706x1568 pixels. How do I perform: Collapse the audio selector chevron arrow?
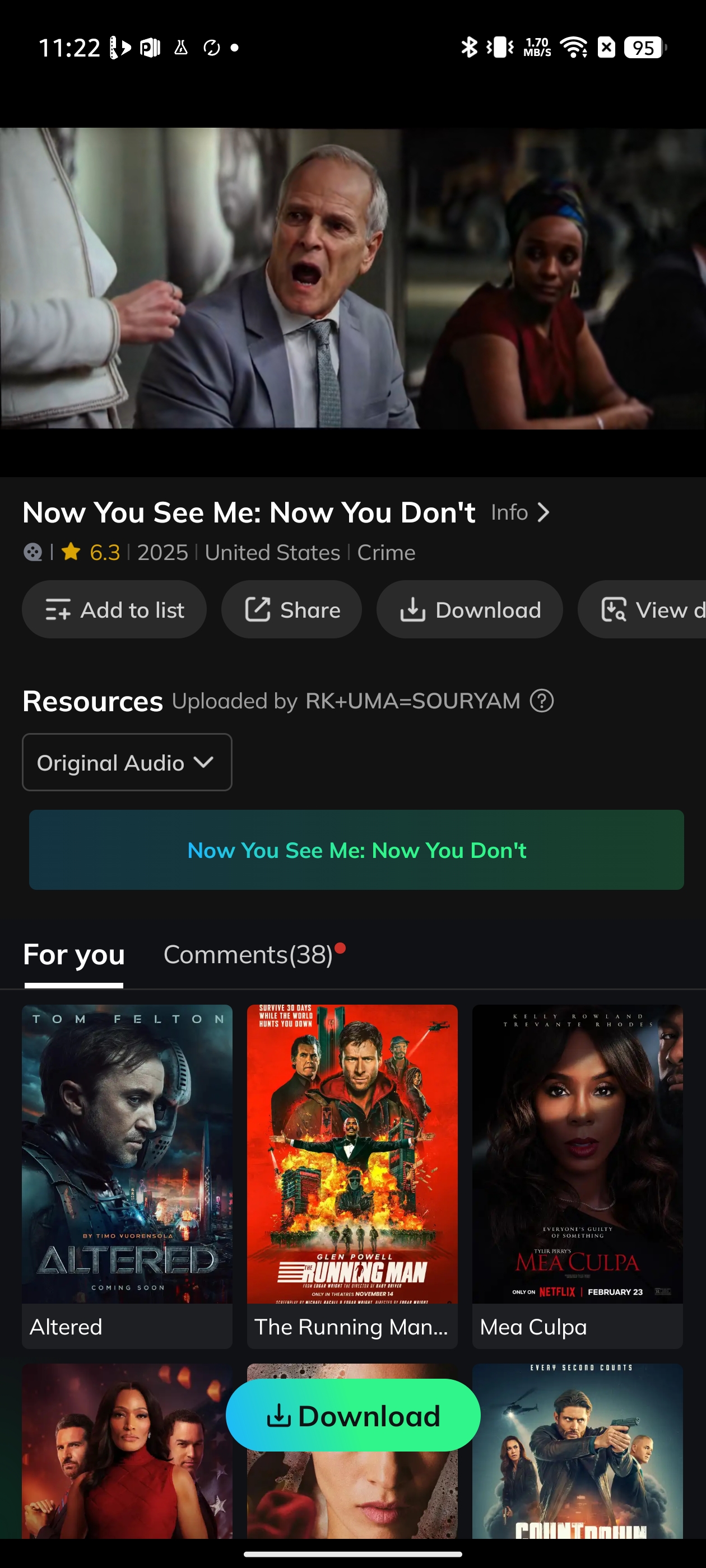(204, 762)
